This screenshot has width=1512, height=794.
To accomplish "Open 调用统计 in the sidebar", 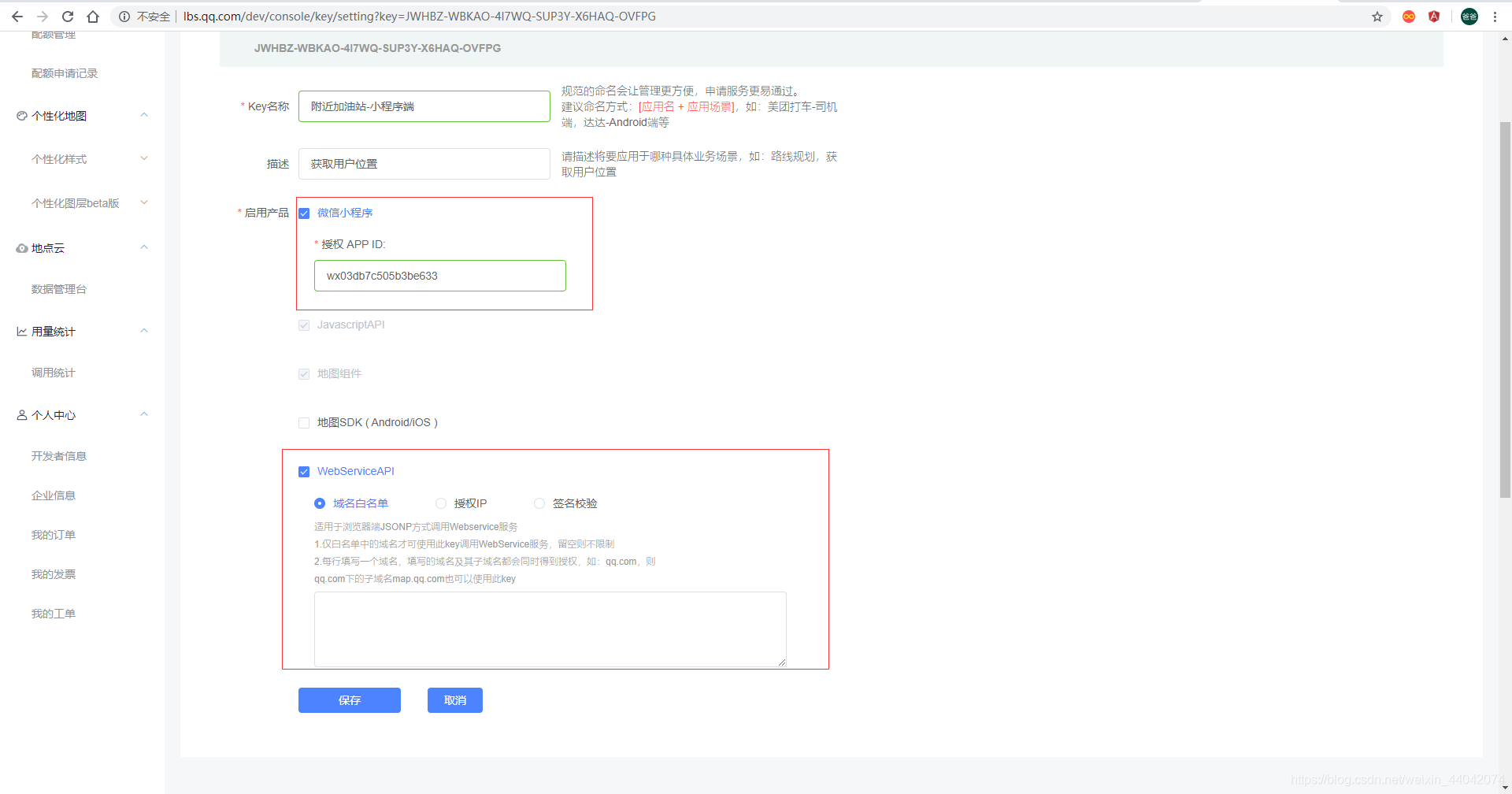I will [x=54, y=373].
